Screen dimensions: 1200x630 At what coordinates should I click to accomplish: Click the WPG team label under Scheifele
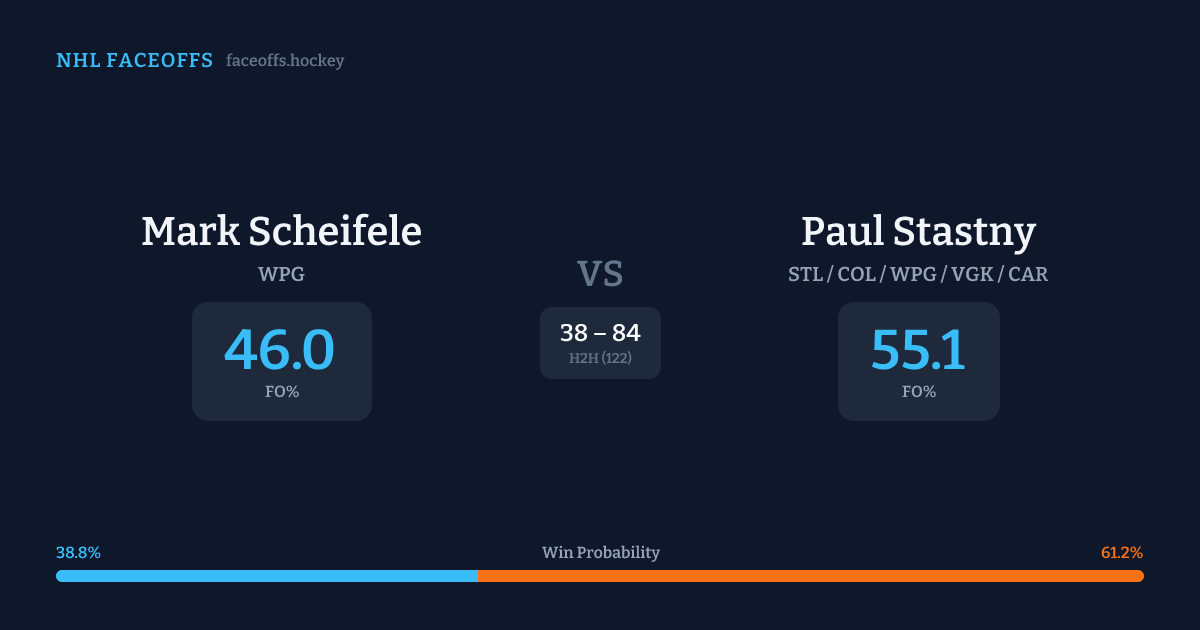281,274
